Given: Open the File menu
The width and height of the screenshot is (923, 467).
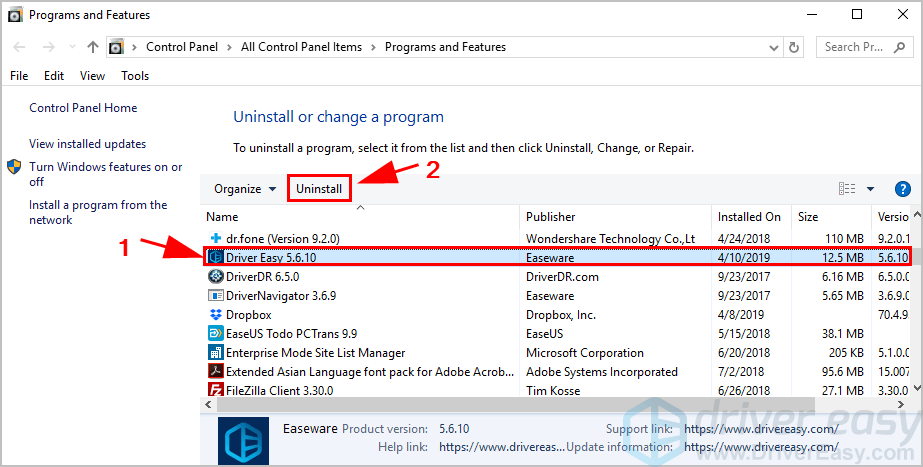Looking at the screenshot, I should point(19,76).
